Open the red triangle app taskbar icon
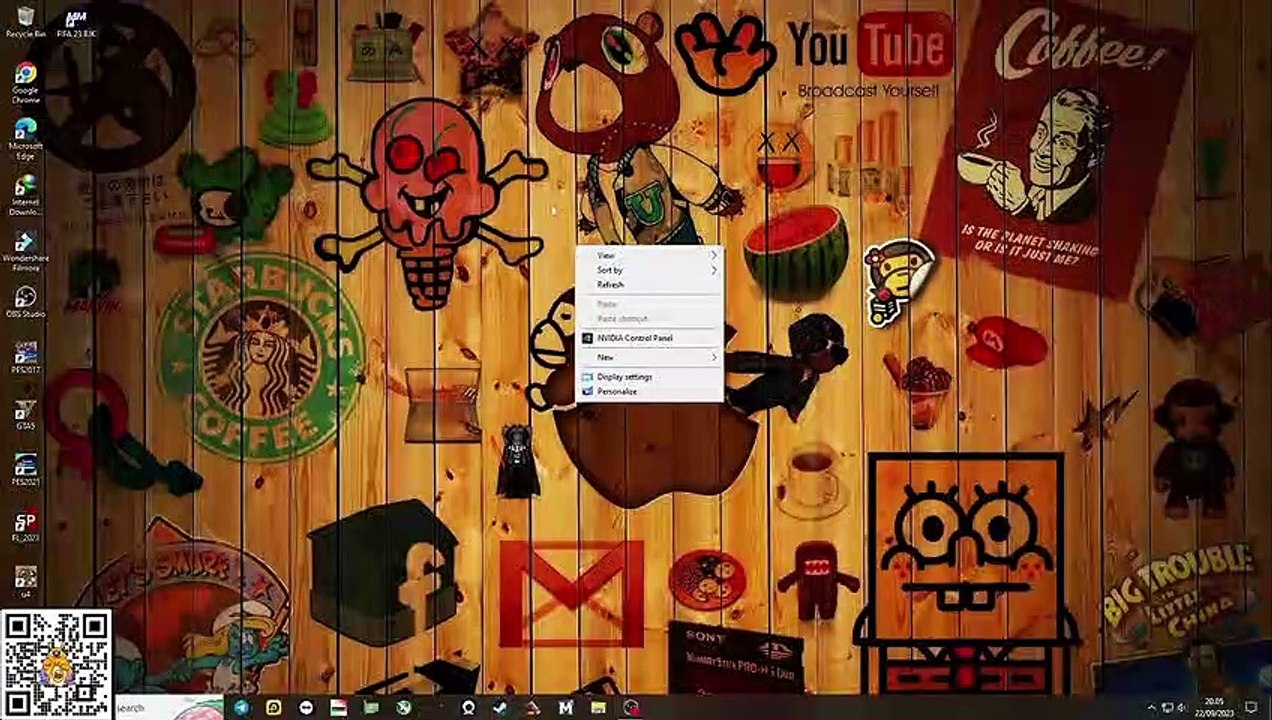1272x720 pixels. (x=532, y=707)
